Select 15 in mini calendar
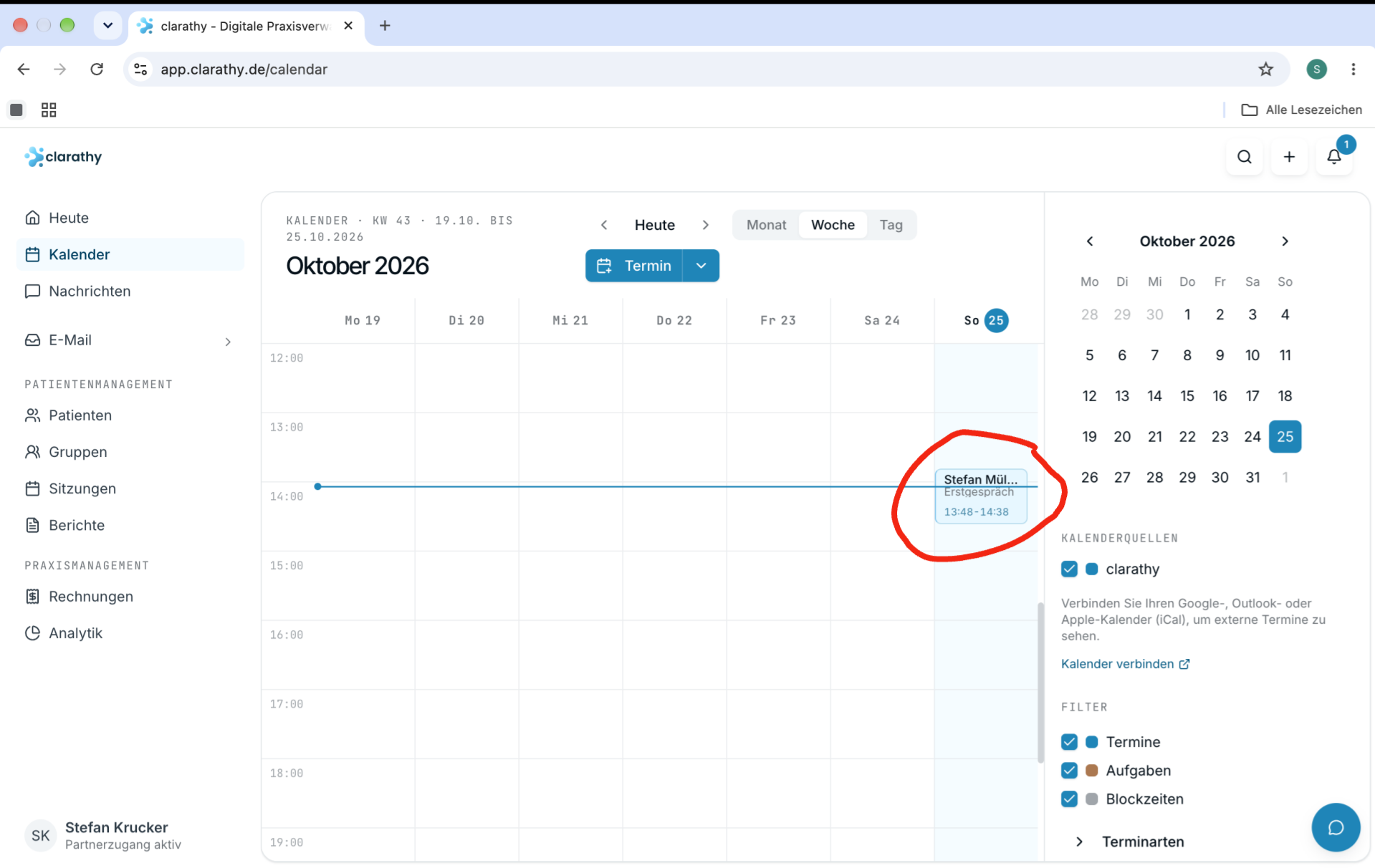This screenshot has width=1375, height=868. click(1187, 396)
